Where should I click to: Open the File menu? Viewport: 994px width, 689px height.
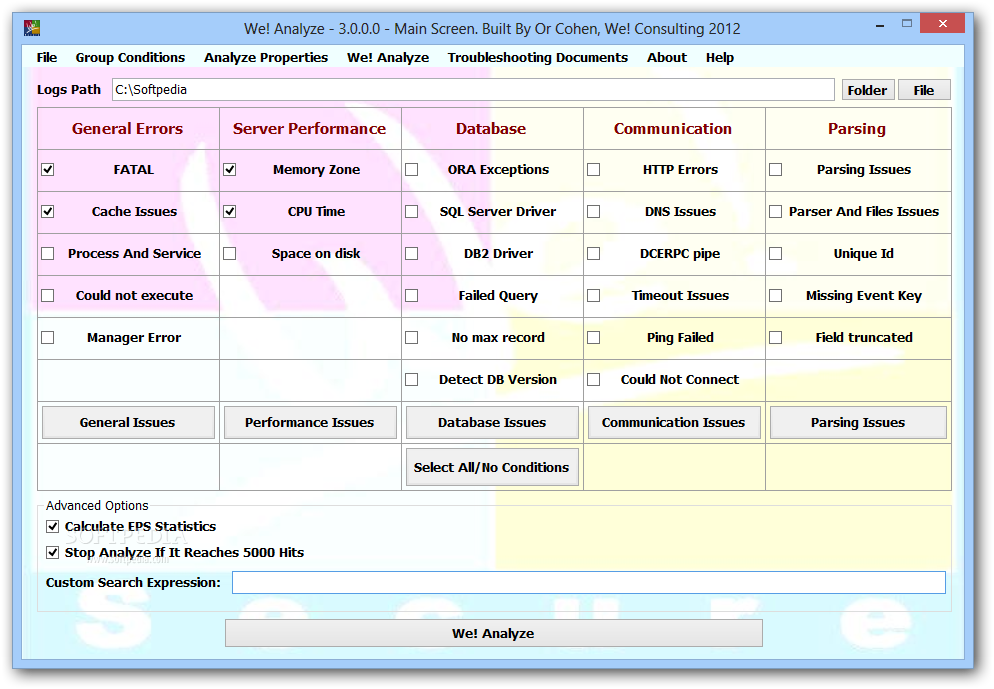click(47, 58)
